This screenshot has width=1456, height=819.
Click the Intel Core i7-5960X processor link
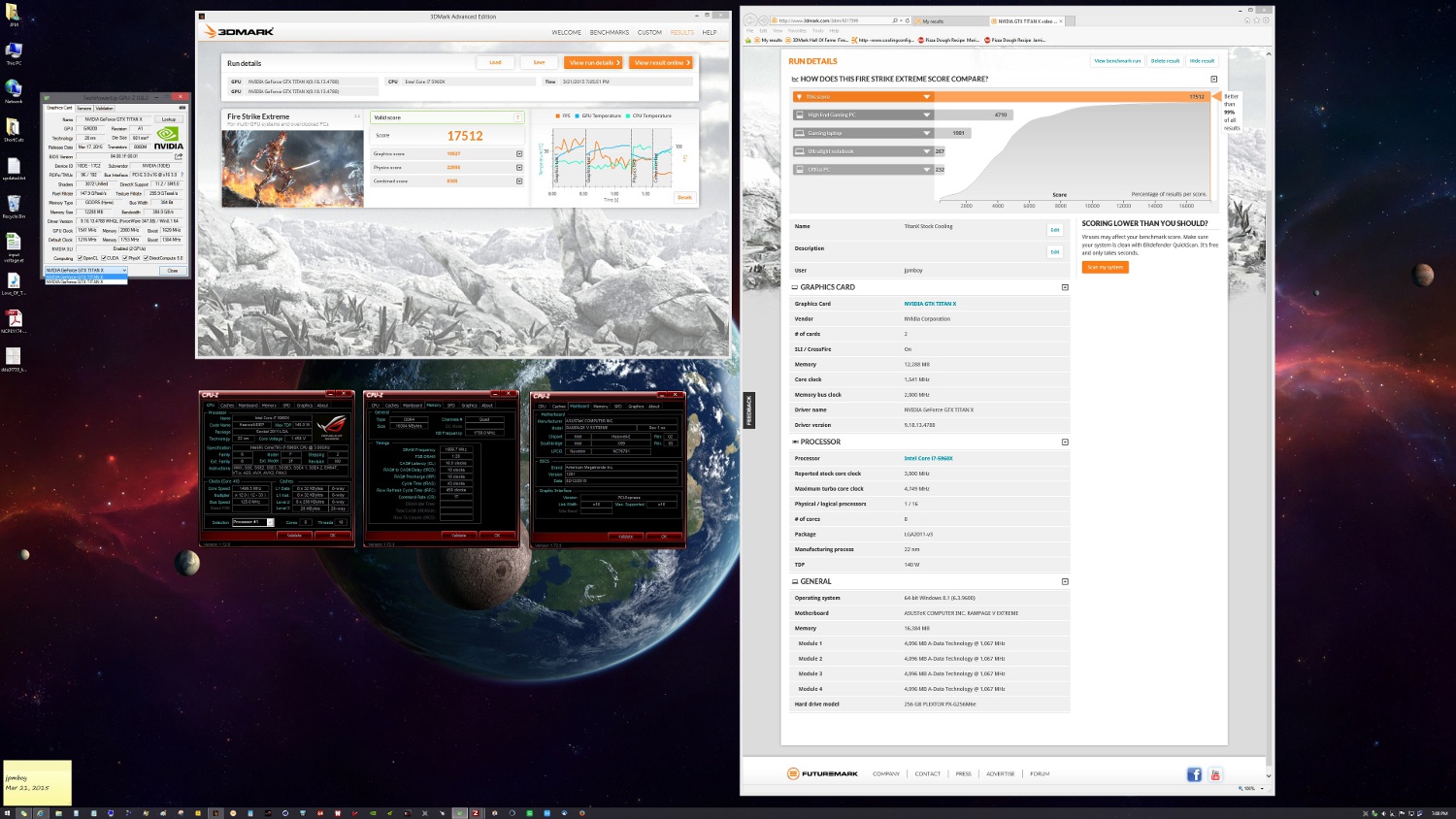928,458
